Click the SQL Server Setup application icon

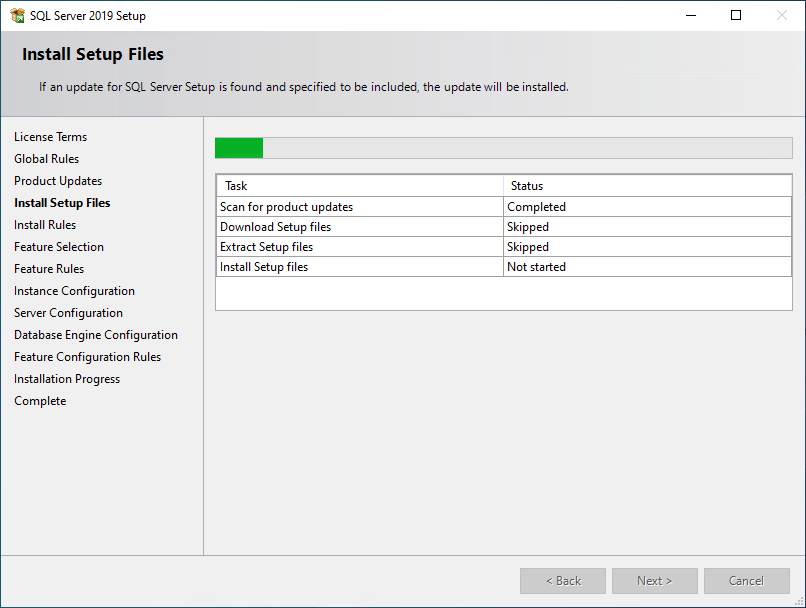17,15
